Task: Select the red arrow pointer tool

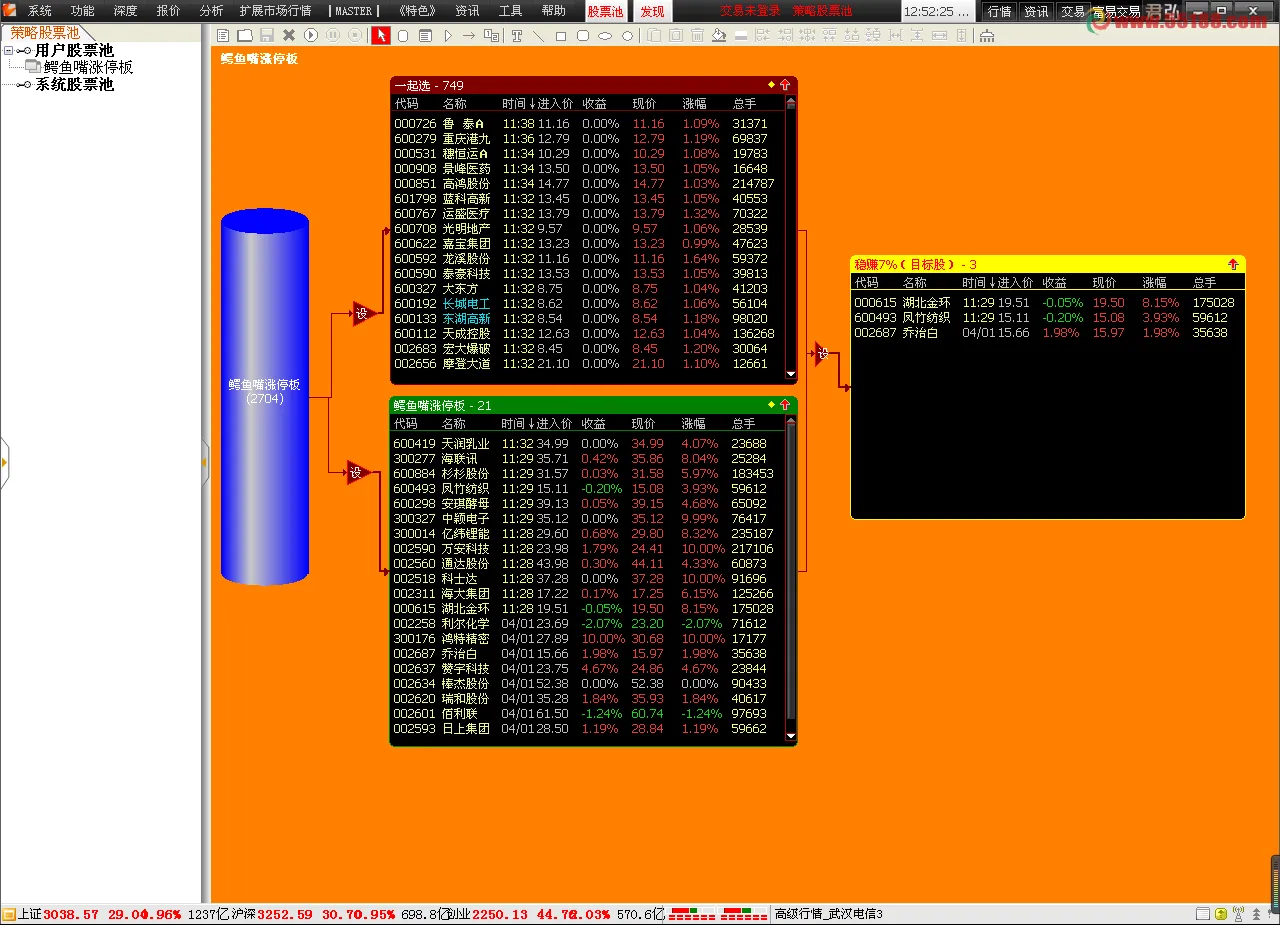Action: tap(381, 35)
